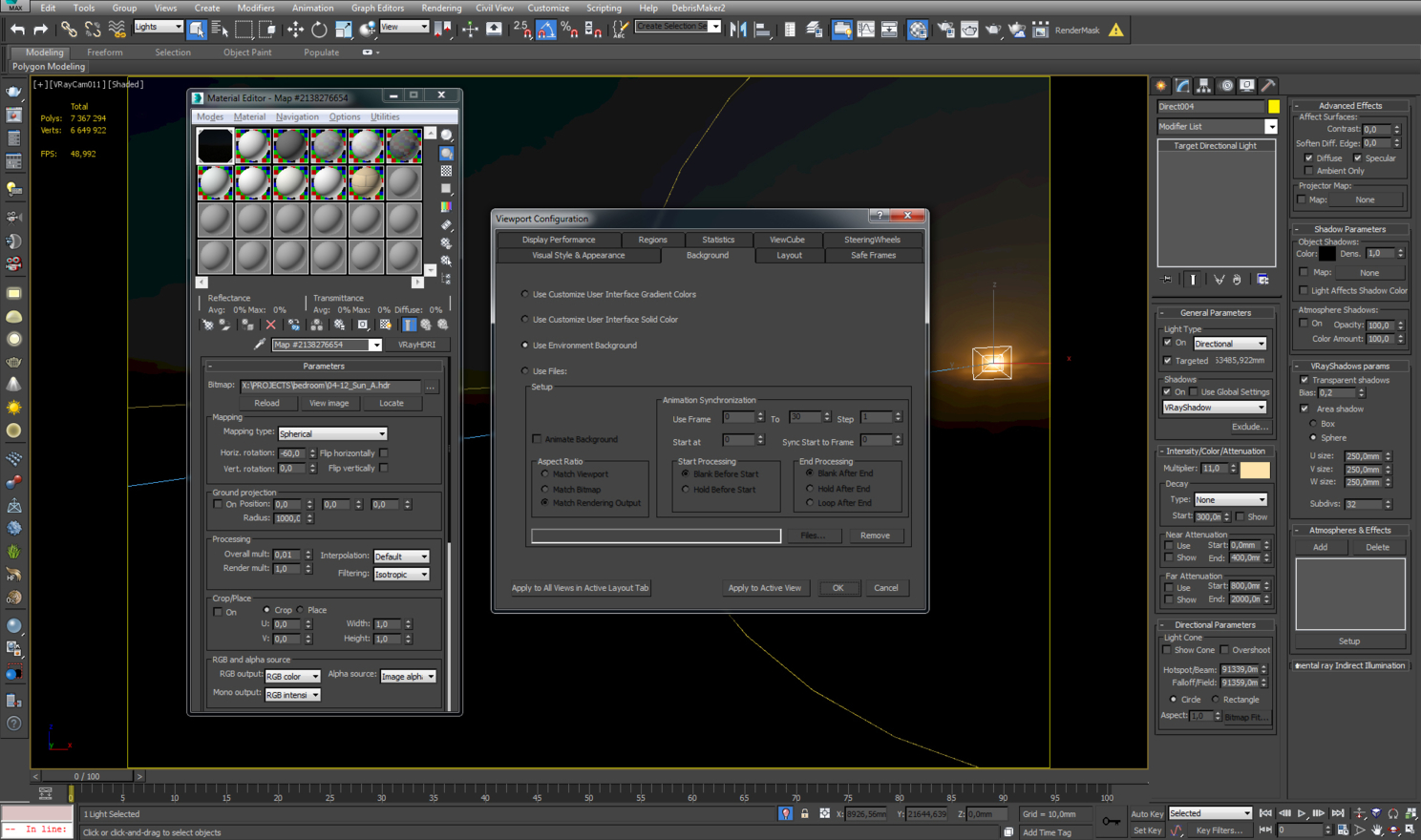The image size is (1421, 840).
Task: Select the Move transform tool
Action: coord(295,30)
